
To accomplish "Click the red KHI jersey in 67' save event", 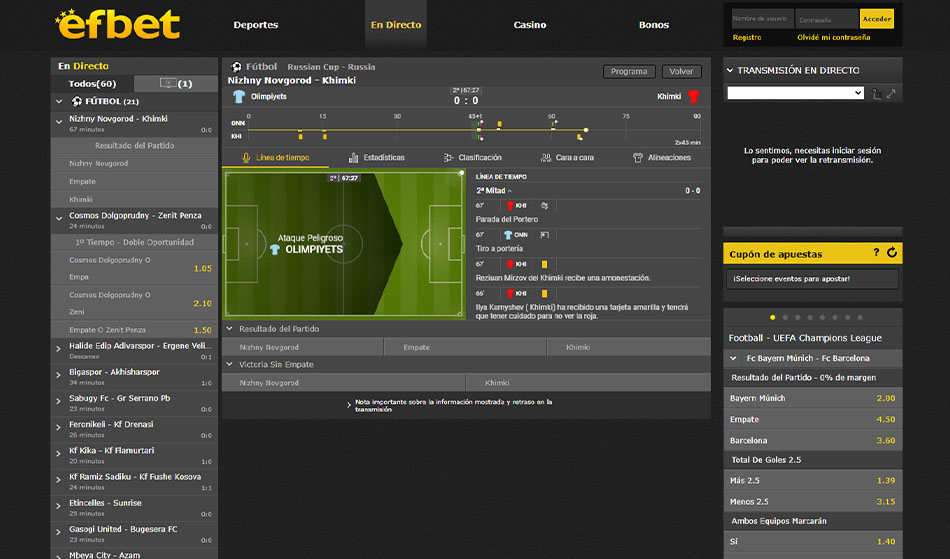I will tap(510, 205).
